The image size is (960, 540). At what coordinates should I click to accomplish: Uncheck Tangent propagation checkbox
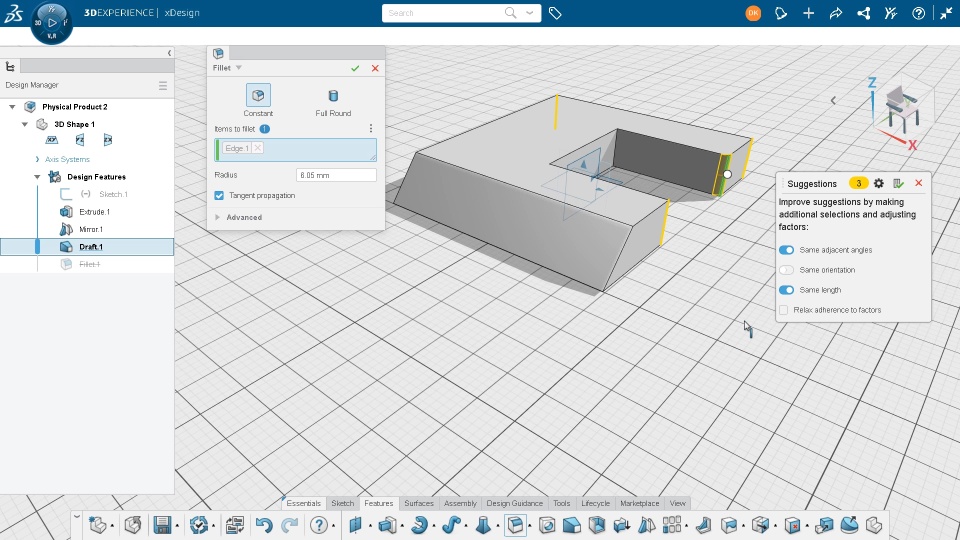coord(219,195)
